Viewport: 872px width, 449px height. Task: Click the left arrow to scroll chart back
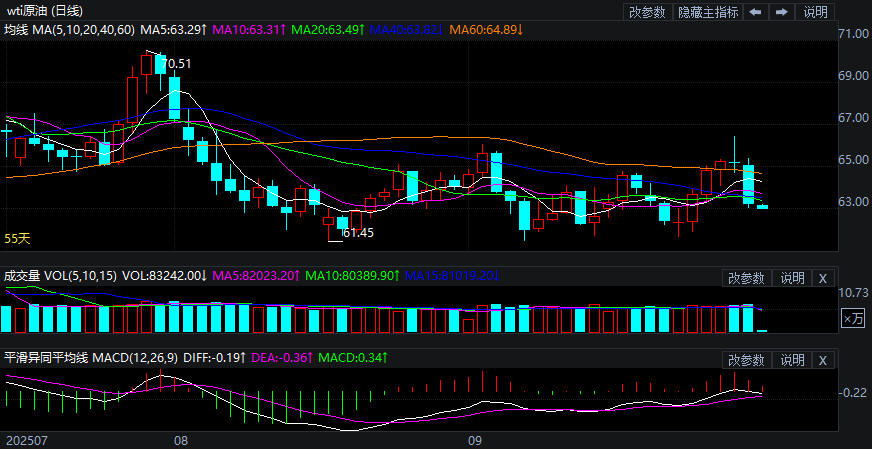(x=755, y=12)
